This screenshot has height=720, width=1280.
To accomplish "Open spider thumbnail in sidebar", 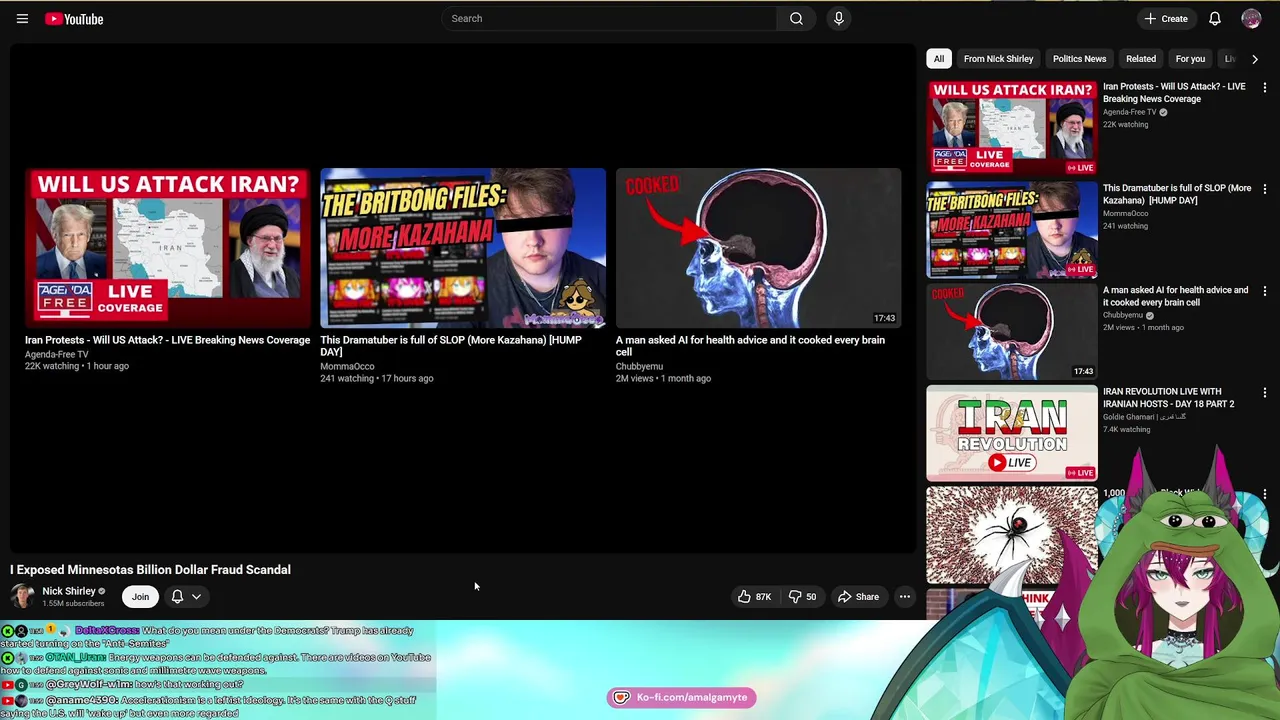I will [1012, 535].
